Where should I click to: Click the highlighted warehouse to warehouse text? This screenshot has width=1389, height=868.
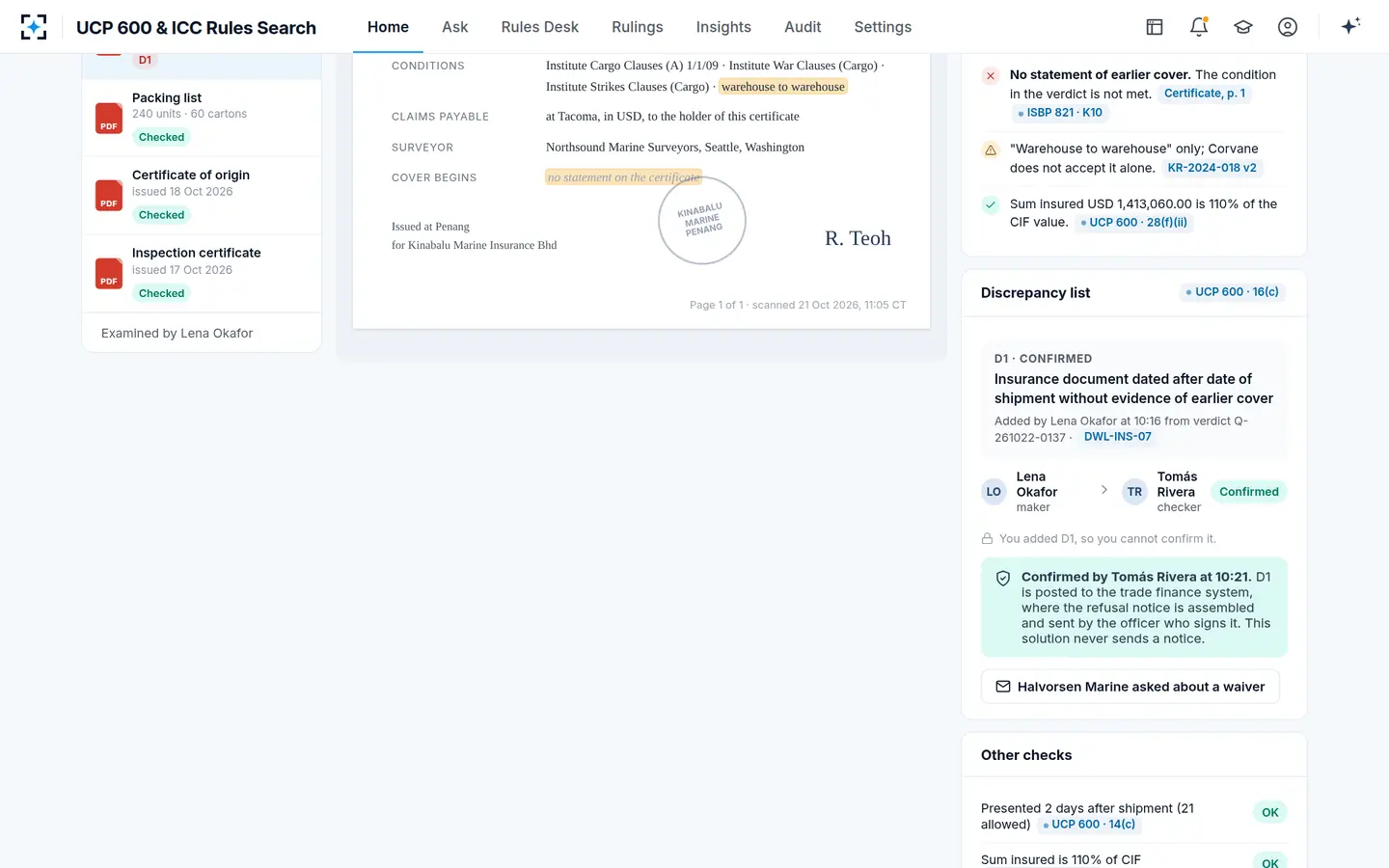pyautogui.click(x=783, y=87)
